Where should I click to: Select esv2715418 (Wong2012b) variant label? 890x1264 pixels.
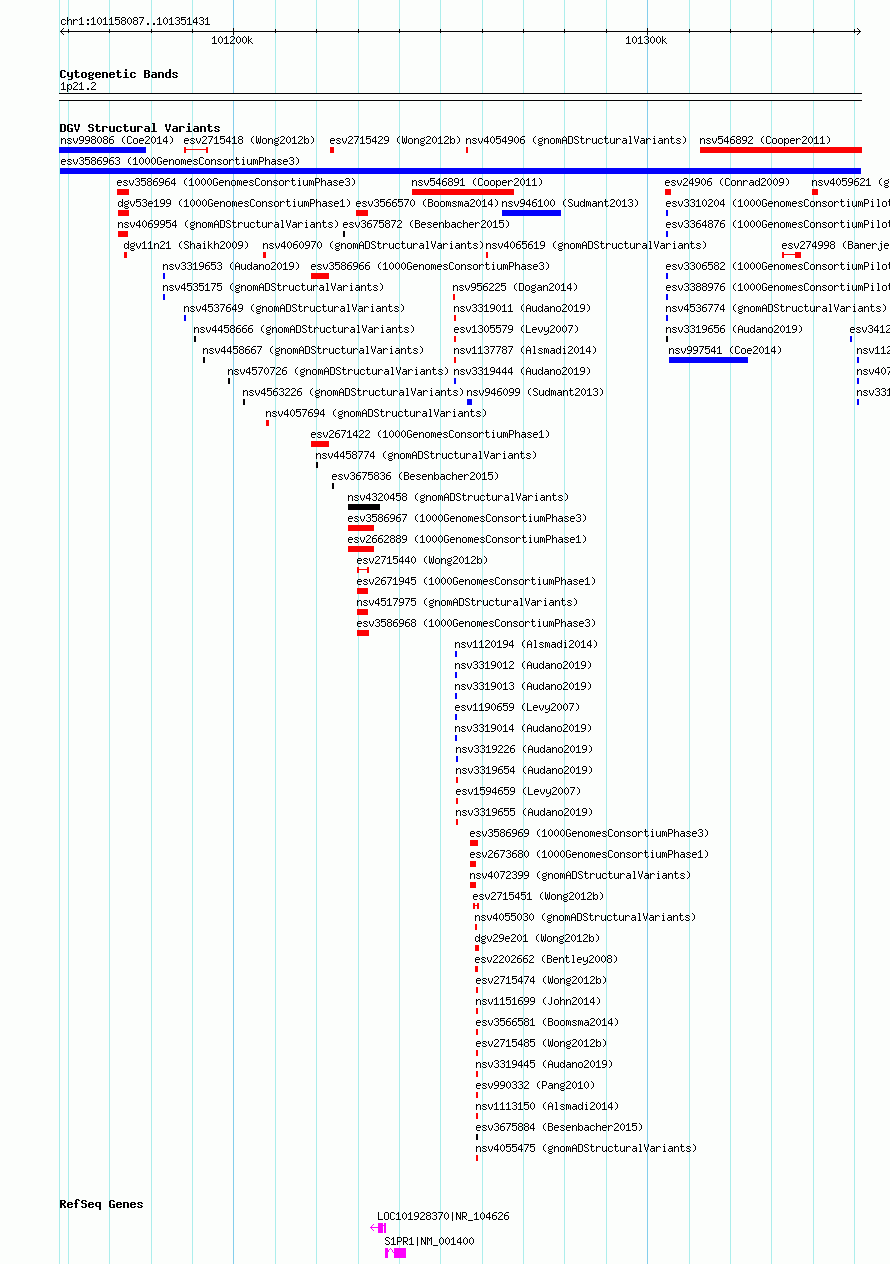pyautogui.click(x=249, y=141)
